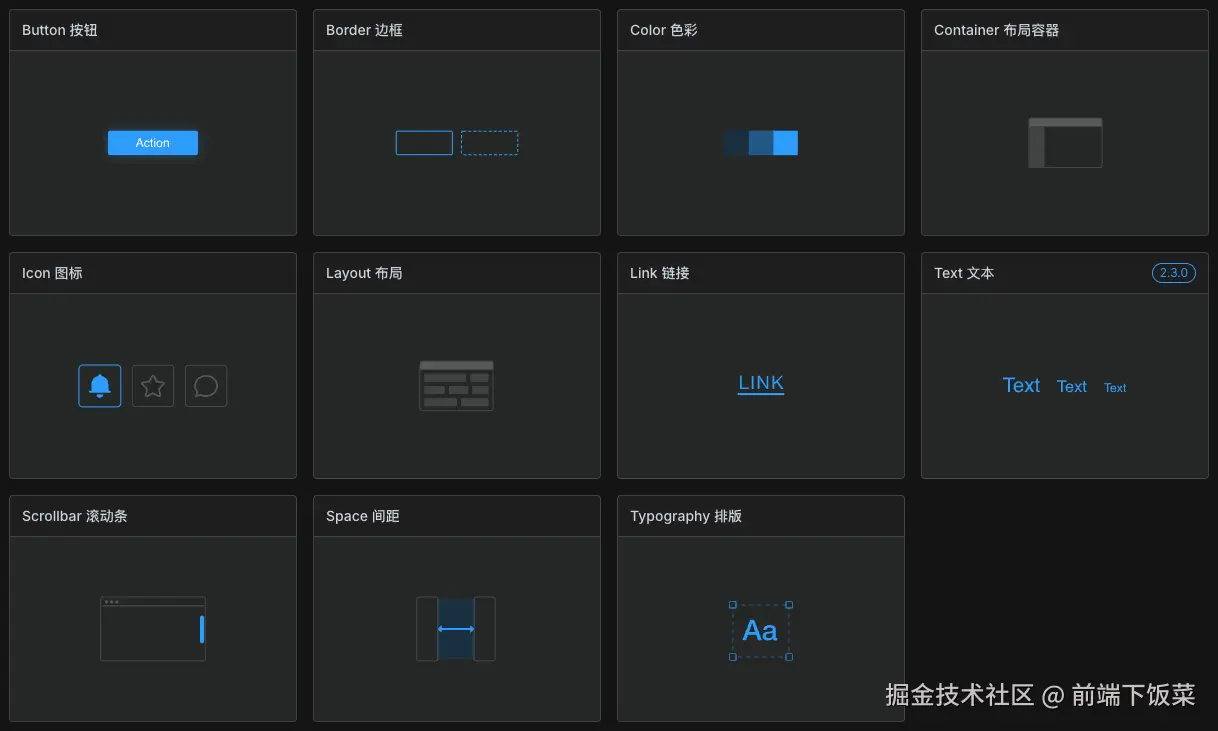Click the dashed border rectangle sample
The width and height of the screenshot is (1218, 731).
[489, 143]
